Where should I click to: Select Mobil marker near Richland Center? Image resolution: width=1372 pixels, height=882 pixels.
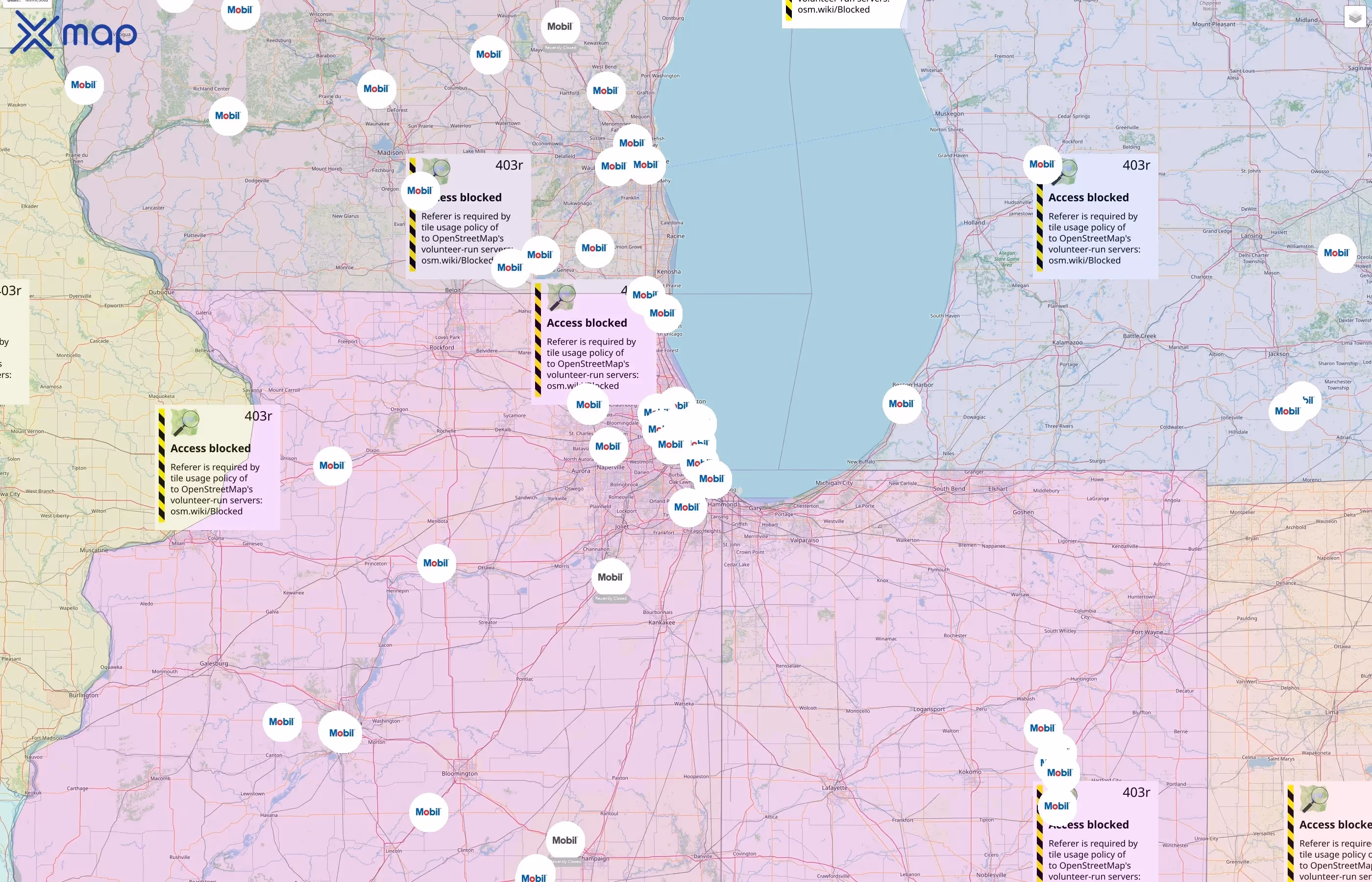(228, 116)
